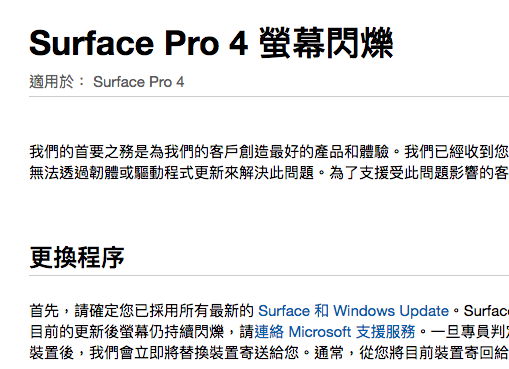This screenshot has width=509, height=369.
Task: Open the 連絡 Microsoft 支援服務 link
Action: click(x=335, y=332)
